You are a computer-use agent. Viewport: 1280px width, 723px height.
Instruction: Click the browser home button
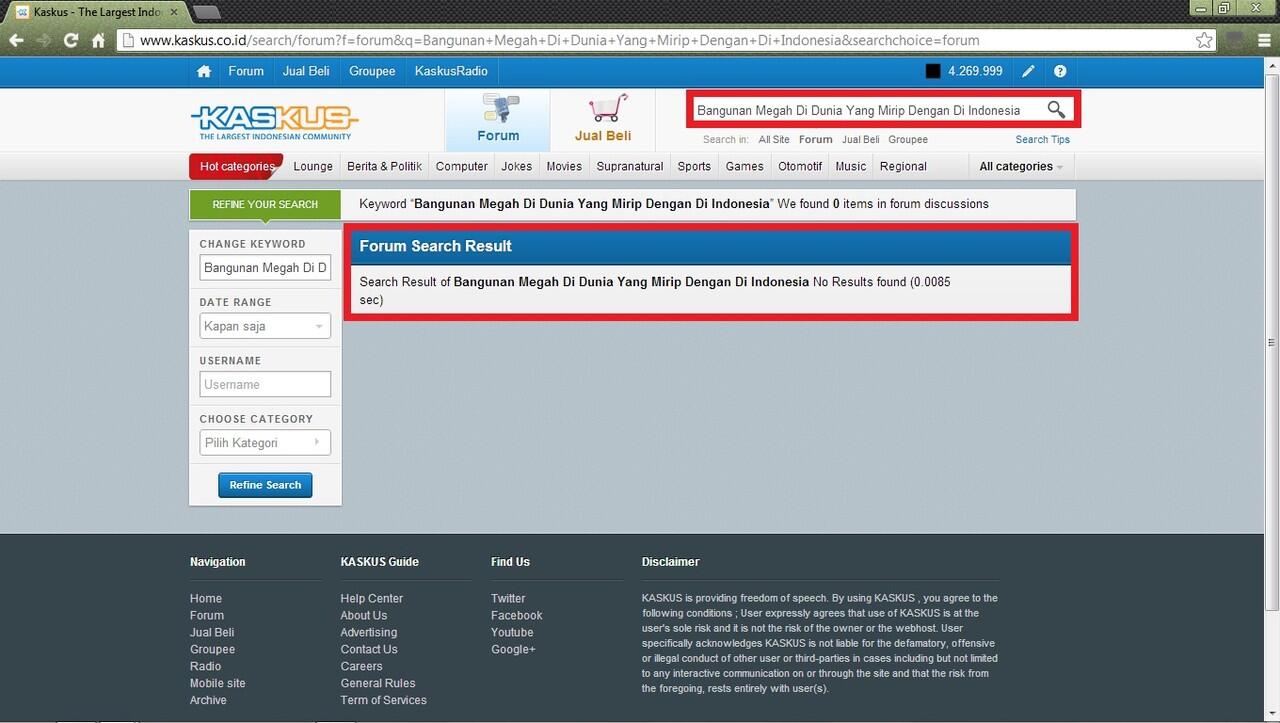(x=98, y=40)
